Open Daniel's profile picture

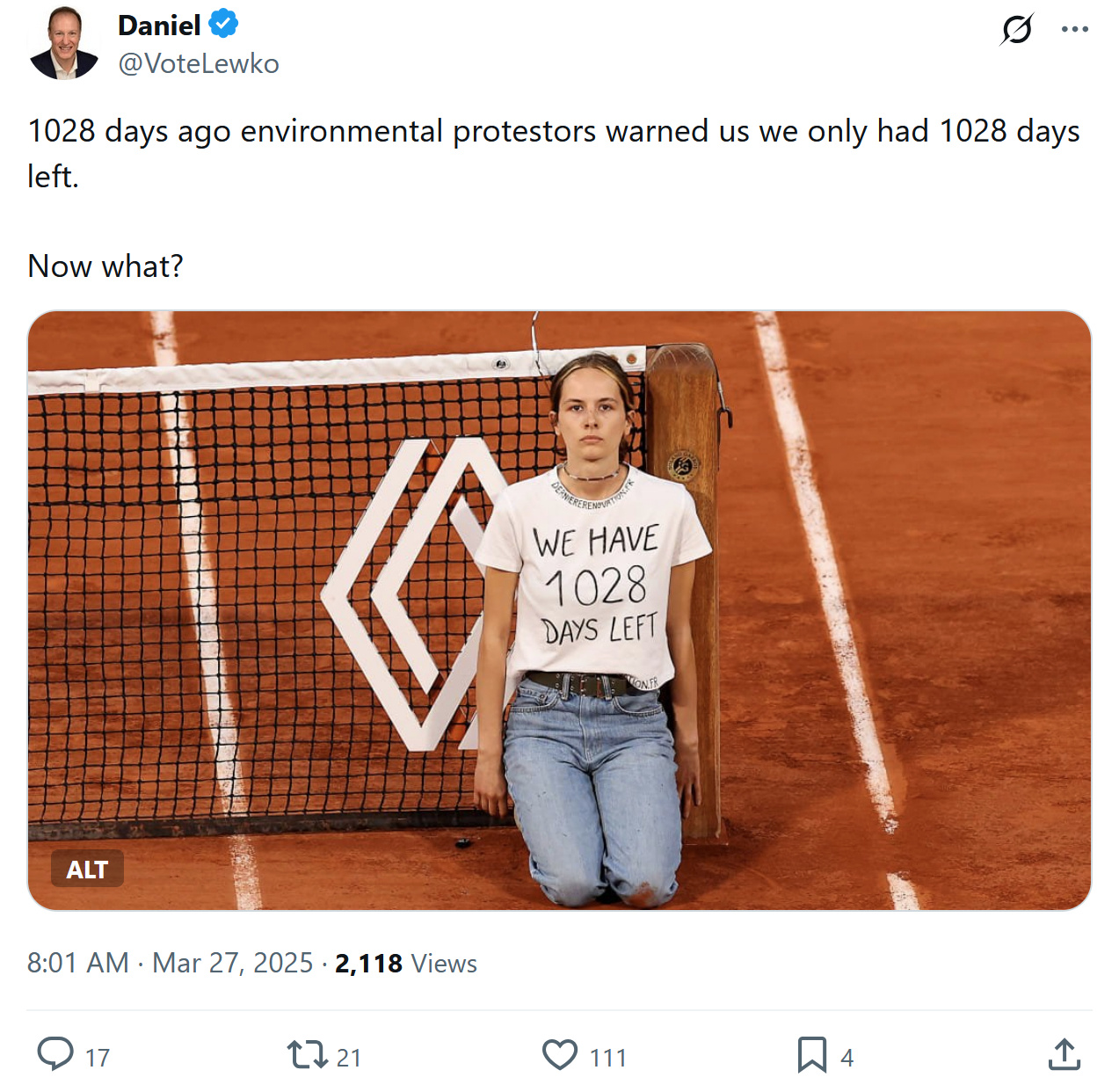(x=63, y=44)
